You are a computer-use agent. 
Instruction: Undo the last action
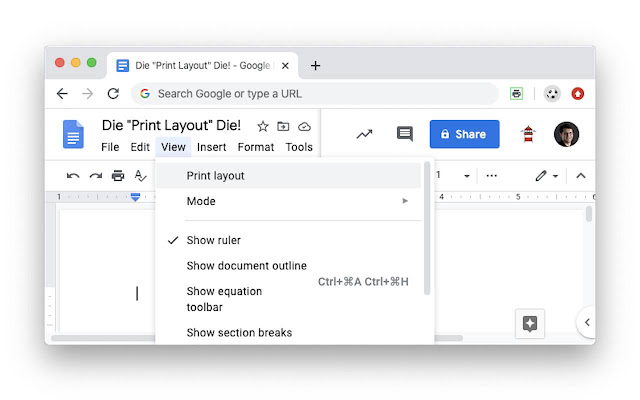[x=73, y=176]
